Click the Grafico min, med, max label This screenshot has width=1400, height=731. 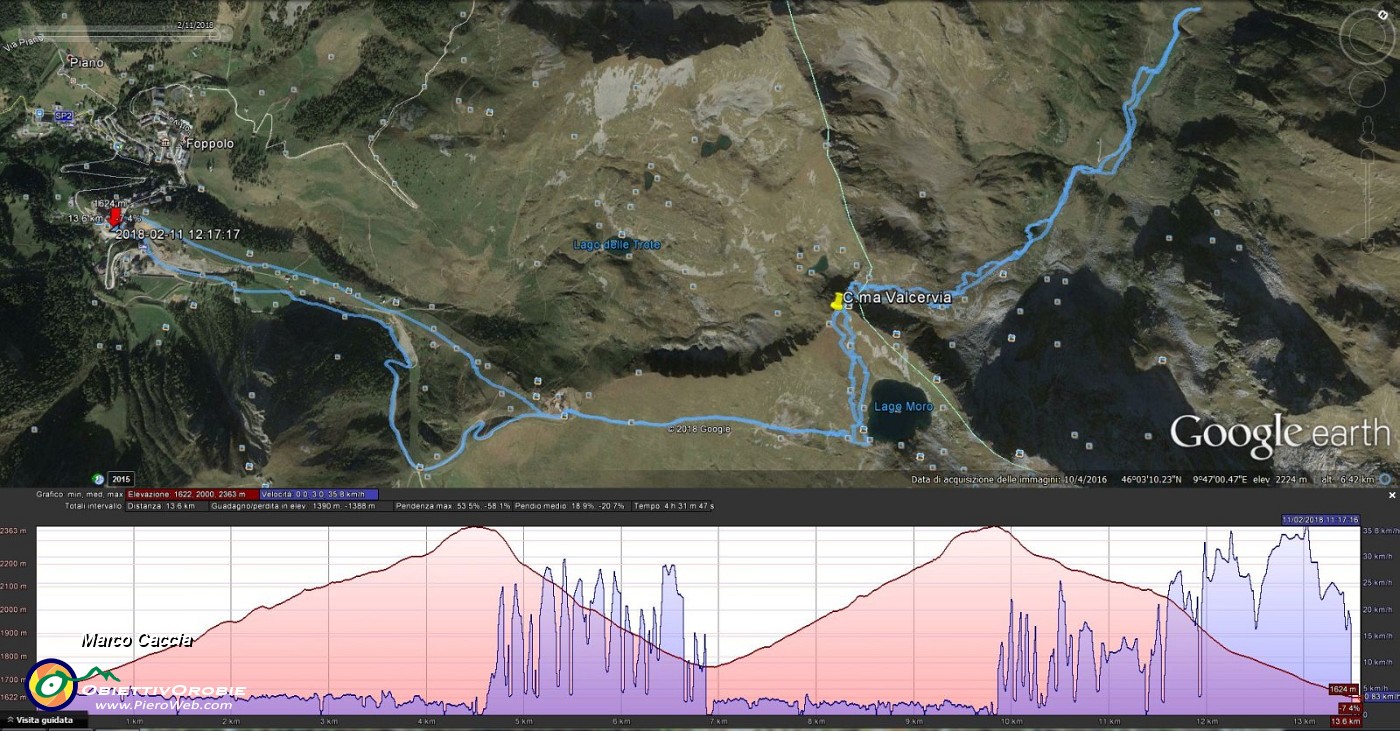(x=80, y=494)
